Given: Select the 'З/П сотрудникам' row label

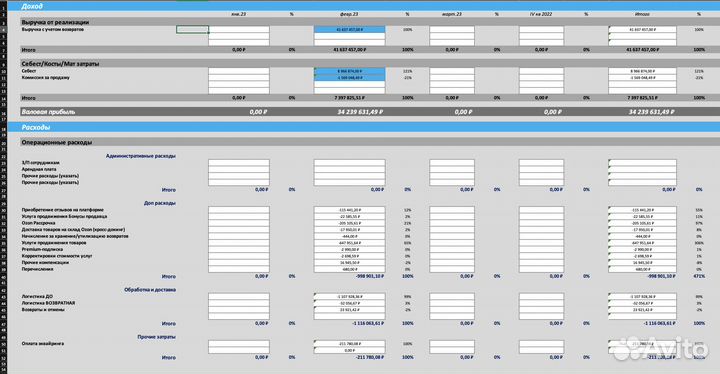Looking at the screenshot, I should click(40, 163).
